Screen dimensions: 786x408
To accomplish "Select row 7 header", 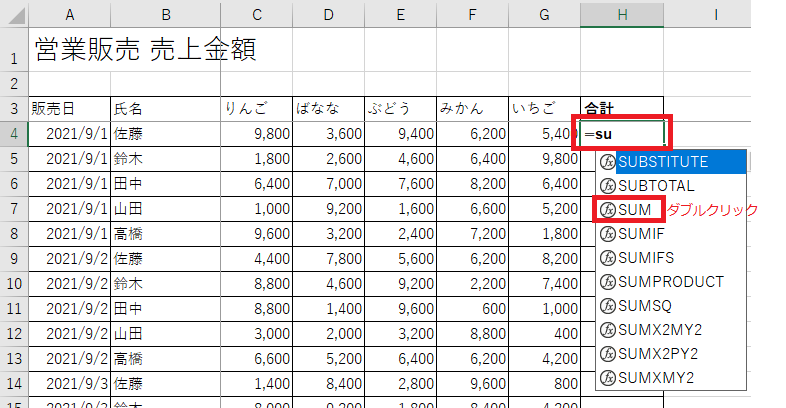I will 13,206.
